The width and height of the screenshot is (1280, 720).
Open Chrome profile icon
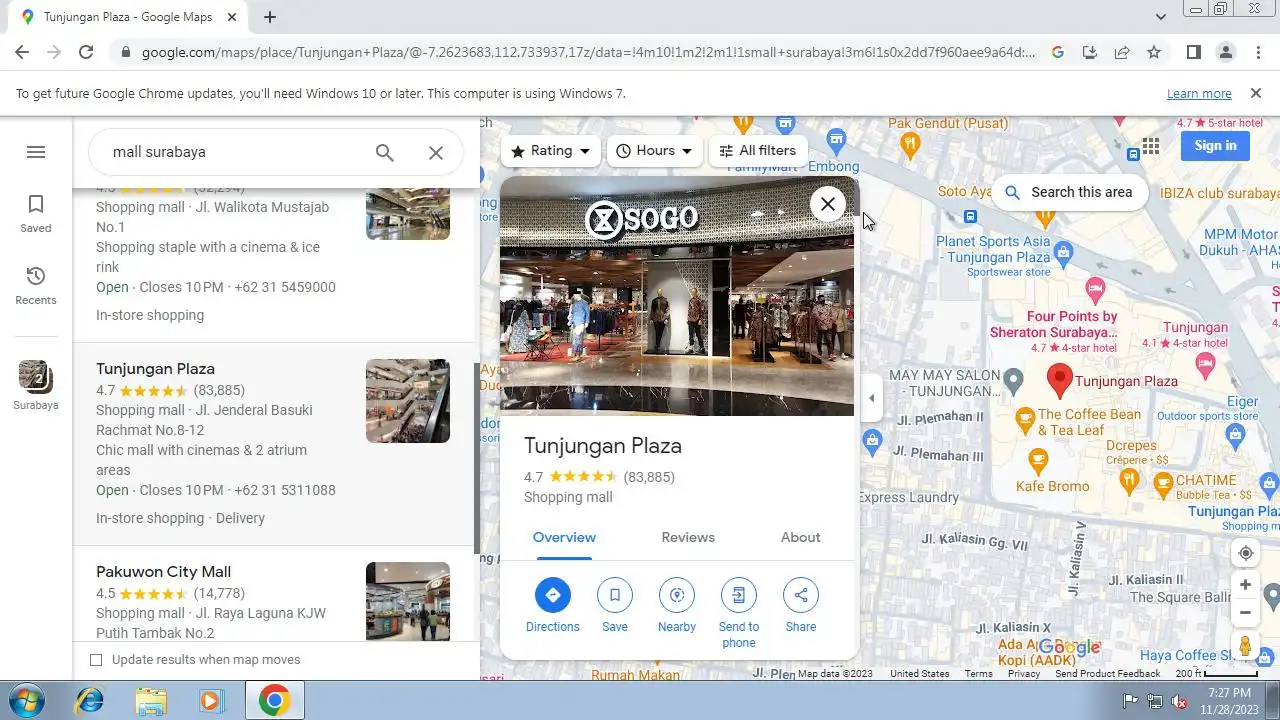[x=1226, y=52]
